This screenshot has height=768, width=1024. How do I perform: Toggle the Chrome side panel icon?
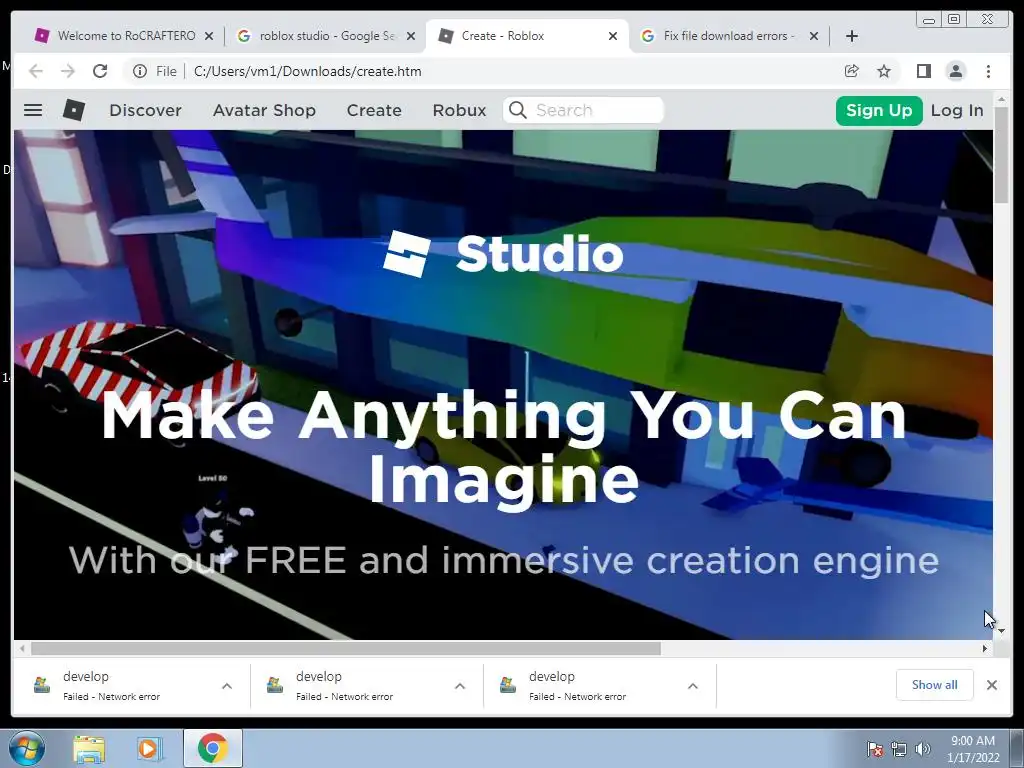click(923, 71)
